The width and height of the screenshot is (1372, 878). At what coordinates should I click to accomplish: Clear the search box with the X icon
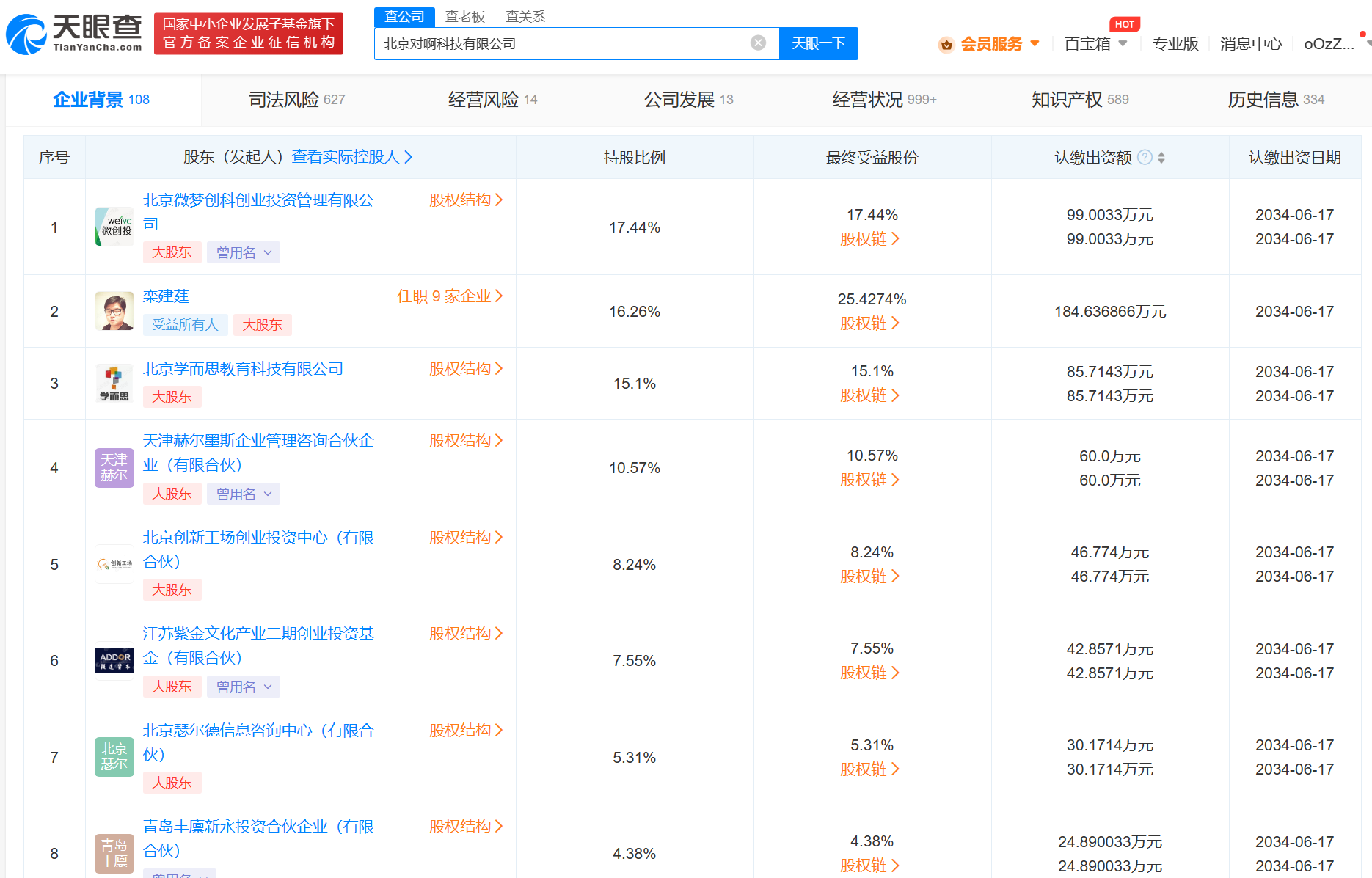tap(758, 43)
